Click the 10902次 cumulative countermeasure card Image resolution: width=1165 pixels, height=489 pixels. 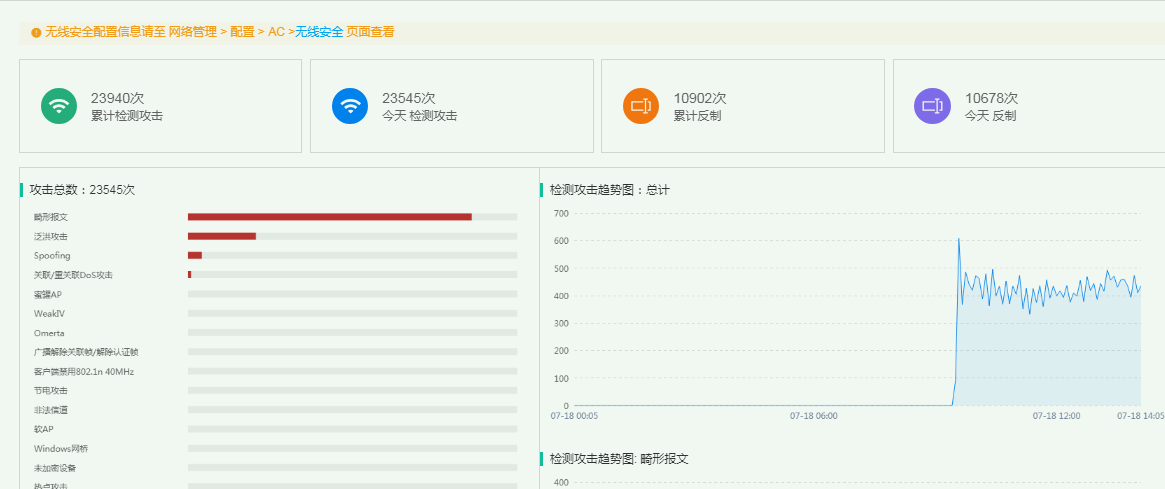pos(742,106)
